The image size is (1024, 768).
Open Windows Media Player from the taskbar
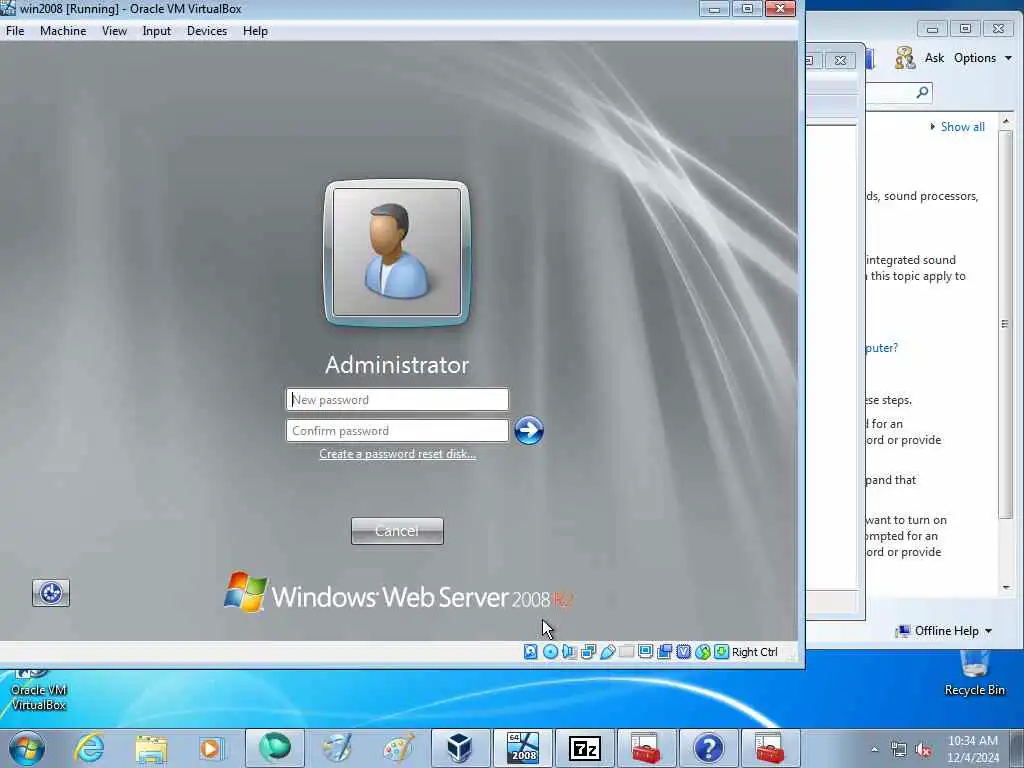[x=212, y=748]
